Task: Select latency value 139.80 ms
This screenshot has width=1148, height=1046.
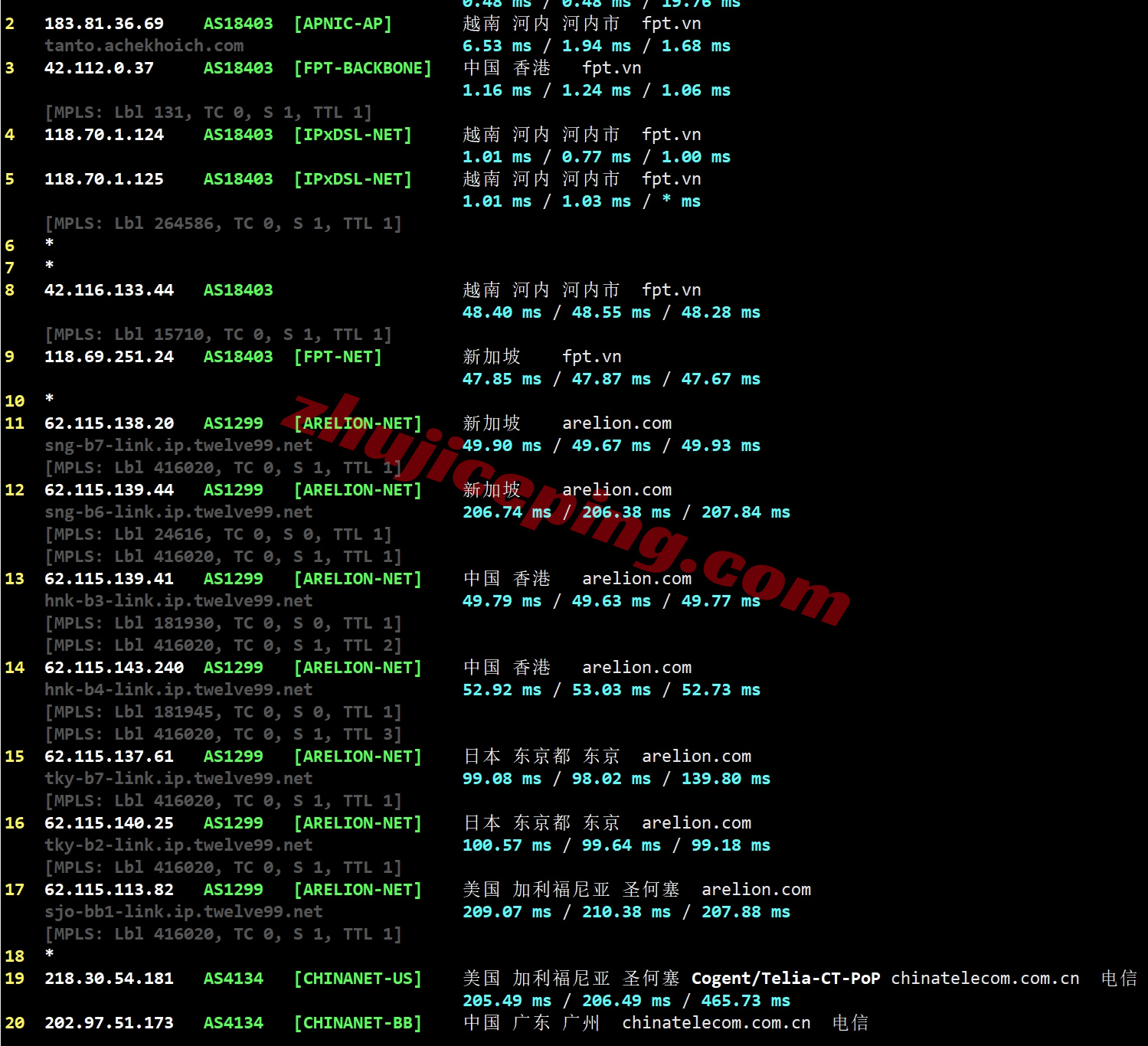Action: (726, 779)
